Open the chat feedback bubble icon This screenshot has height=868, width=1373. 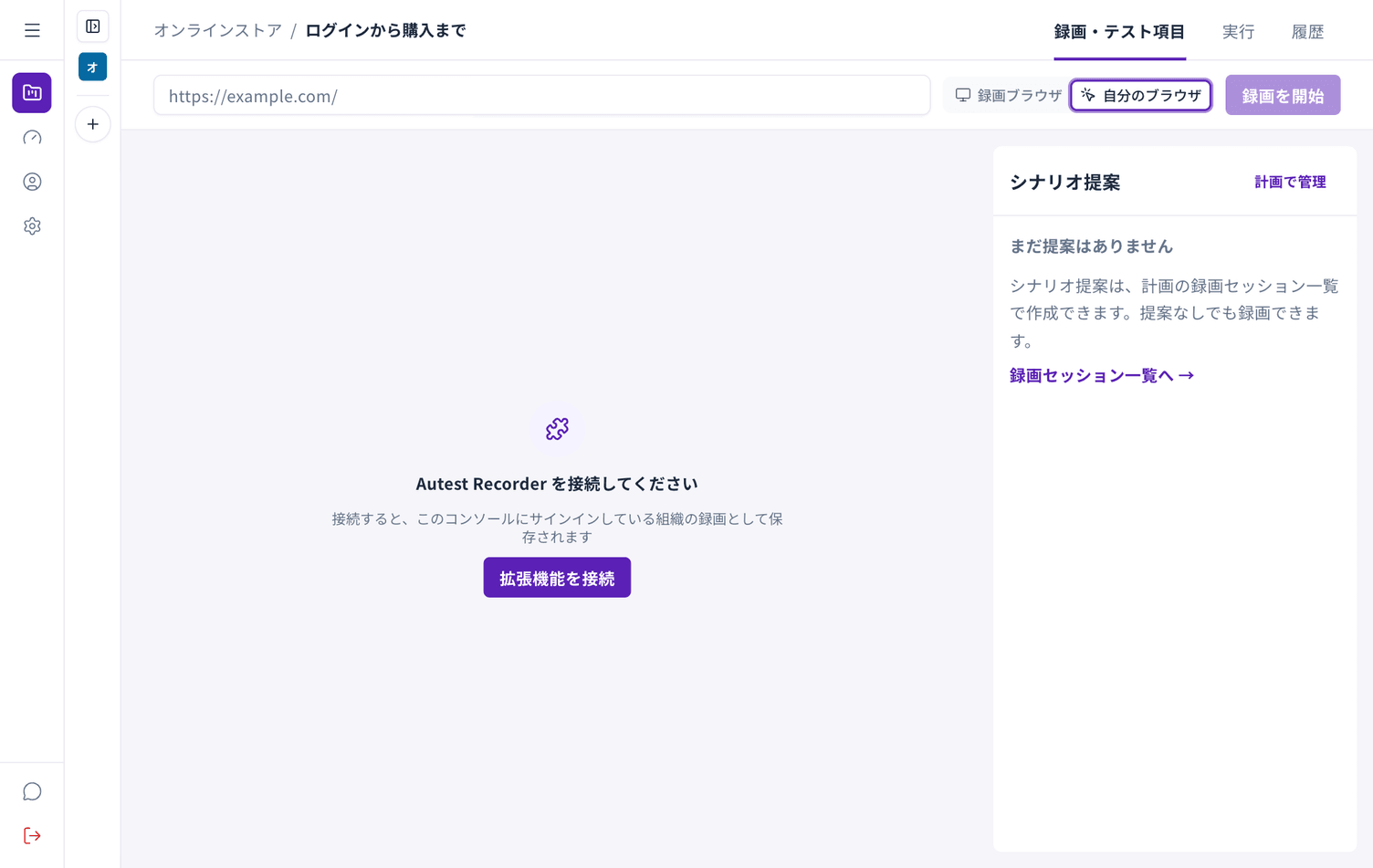[32, 791]
